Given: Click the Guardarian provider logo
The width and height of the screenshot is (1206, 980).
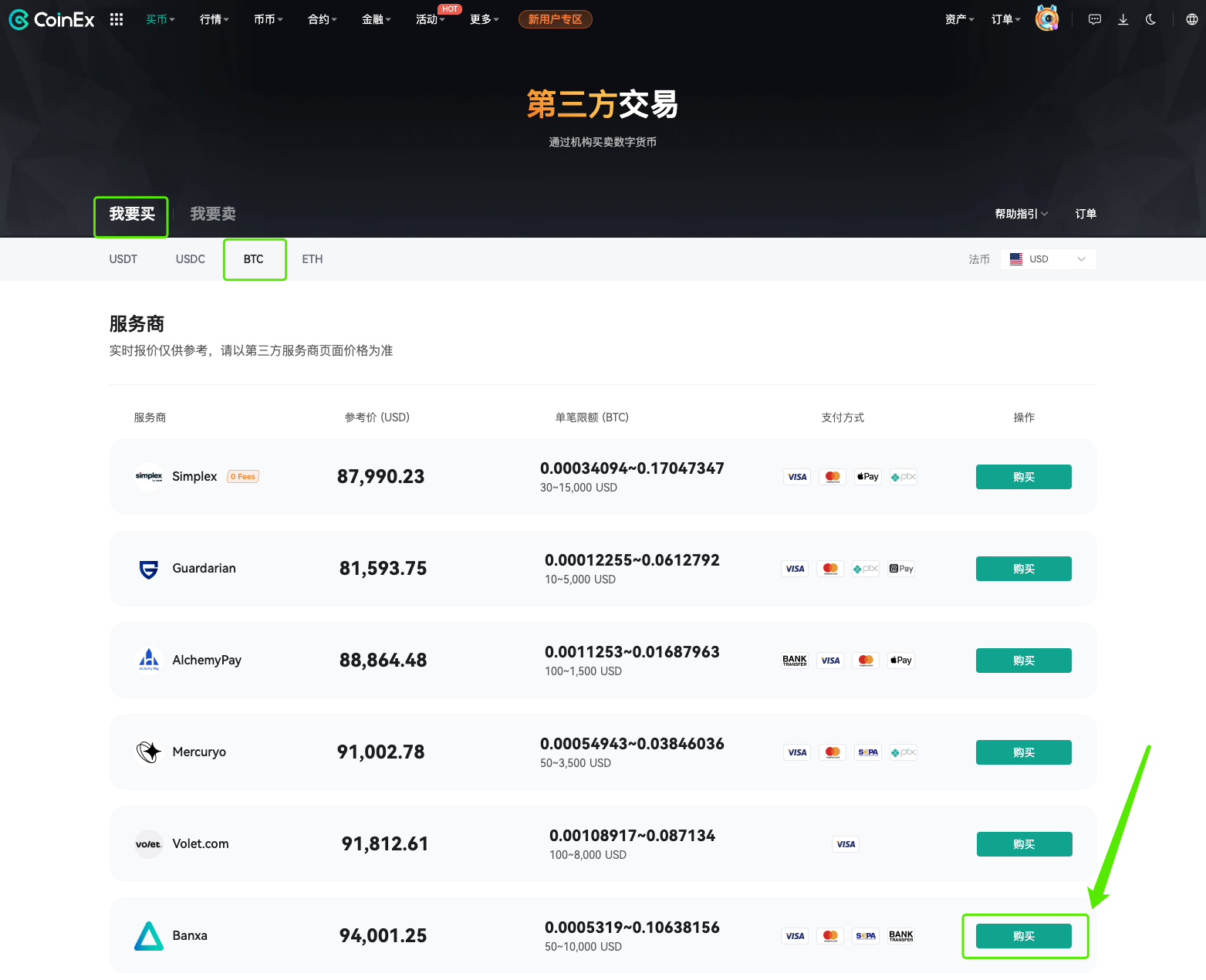Looking at the screenshot, I should coord(149,569).
